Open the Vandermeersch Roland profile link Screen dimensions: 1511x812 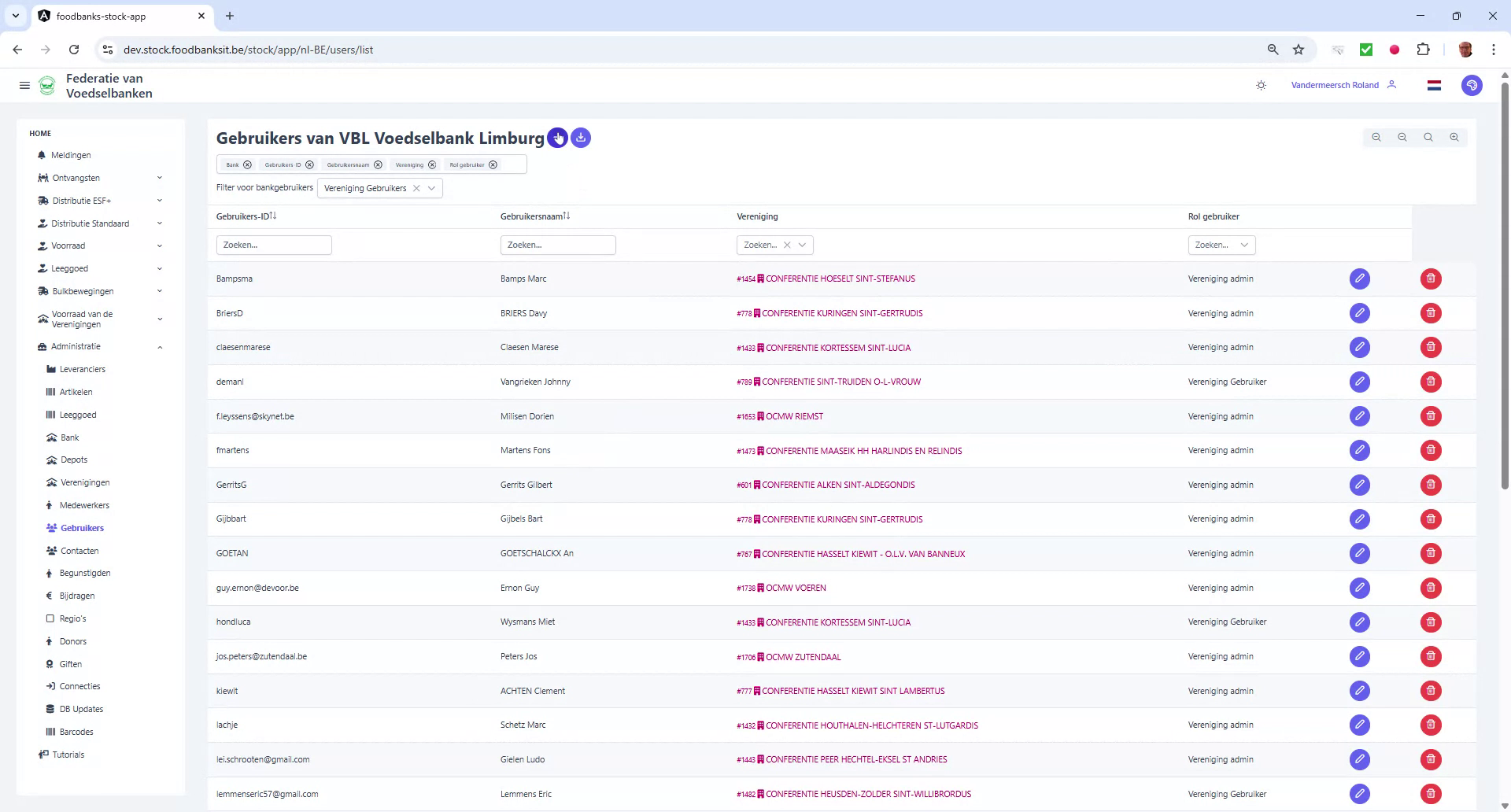pyautogui.click(x=1335, y=85)
